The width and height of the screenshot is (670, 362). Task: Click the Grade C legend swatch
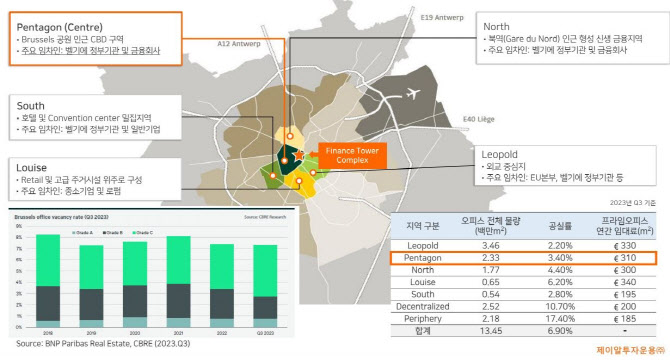(x=134, y=233)
